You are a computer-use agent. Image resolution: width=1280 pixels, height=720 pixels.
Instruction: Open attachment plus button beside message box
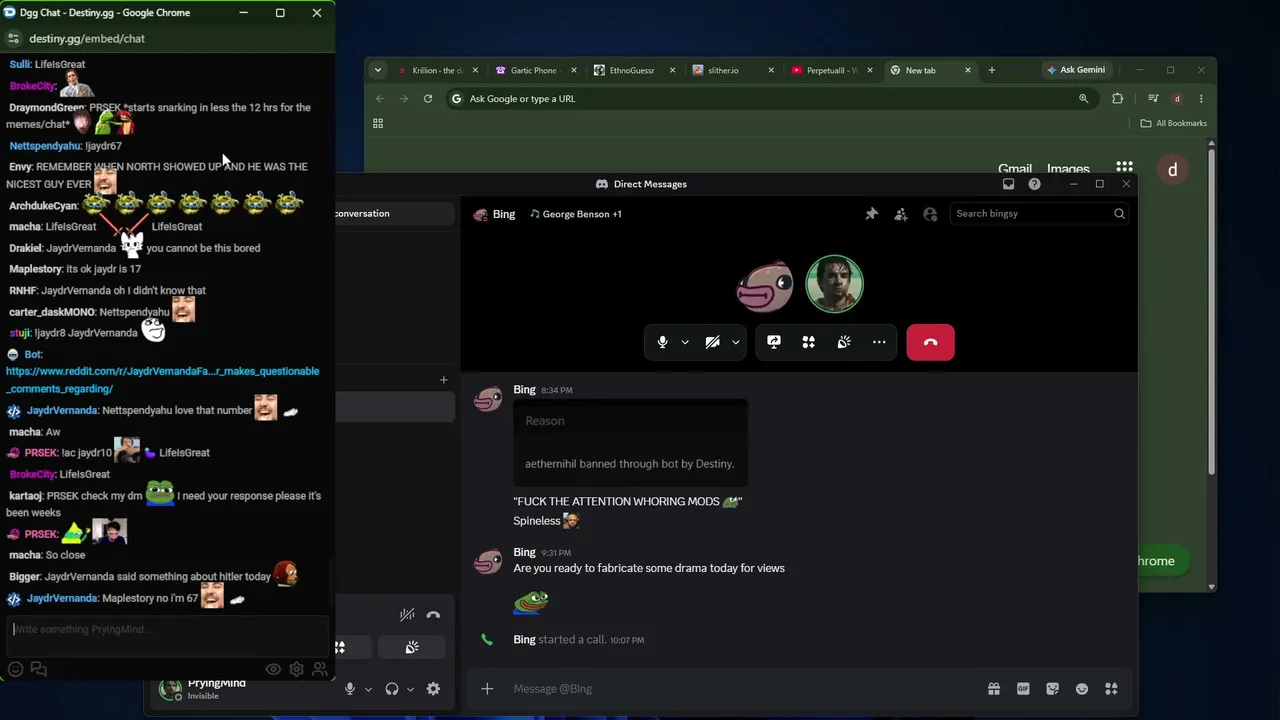487,689
